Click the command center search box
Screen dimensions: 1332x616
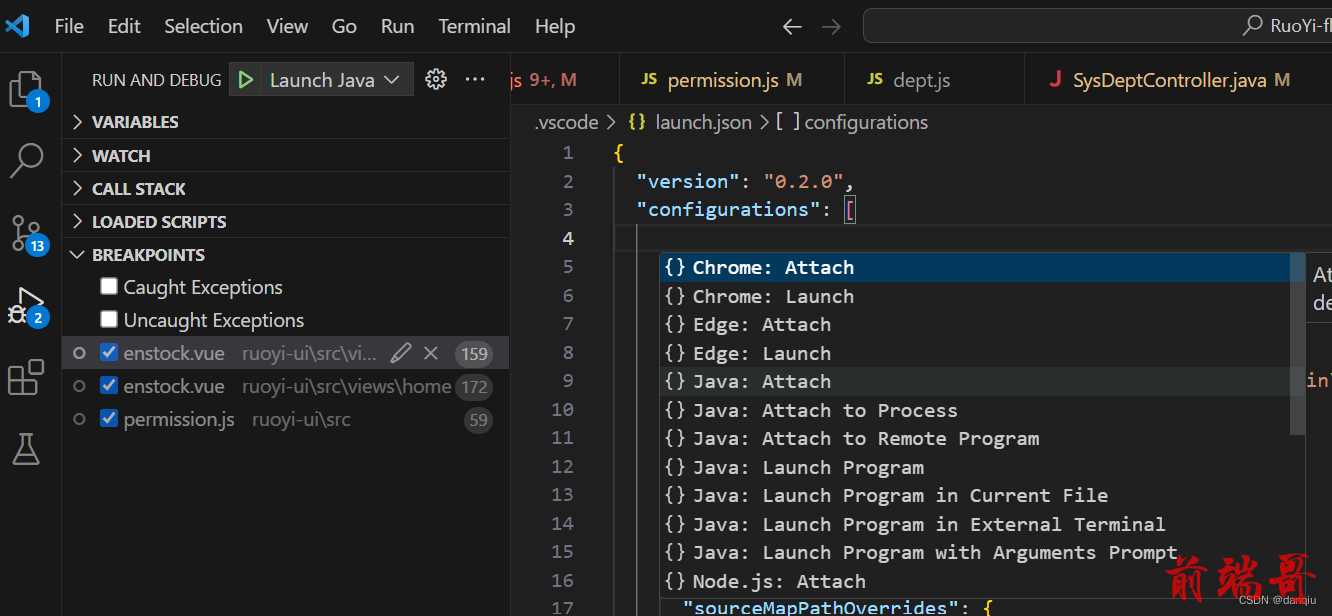point(1097,27)
